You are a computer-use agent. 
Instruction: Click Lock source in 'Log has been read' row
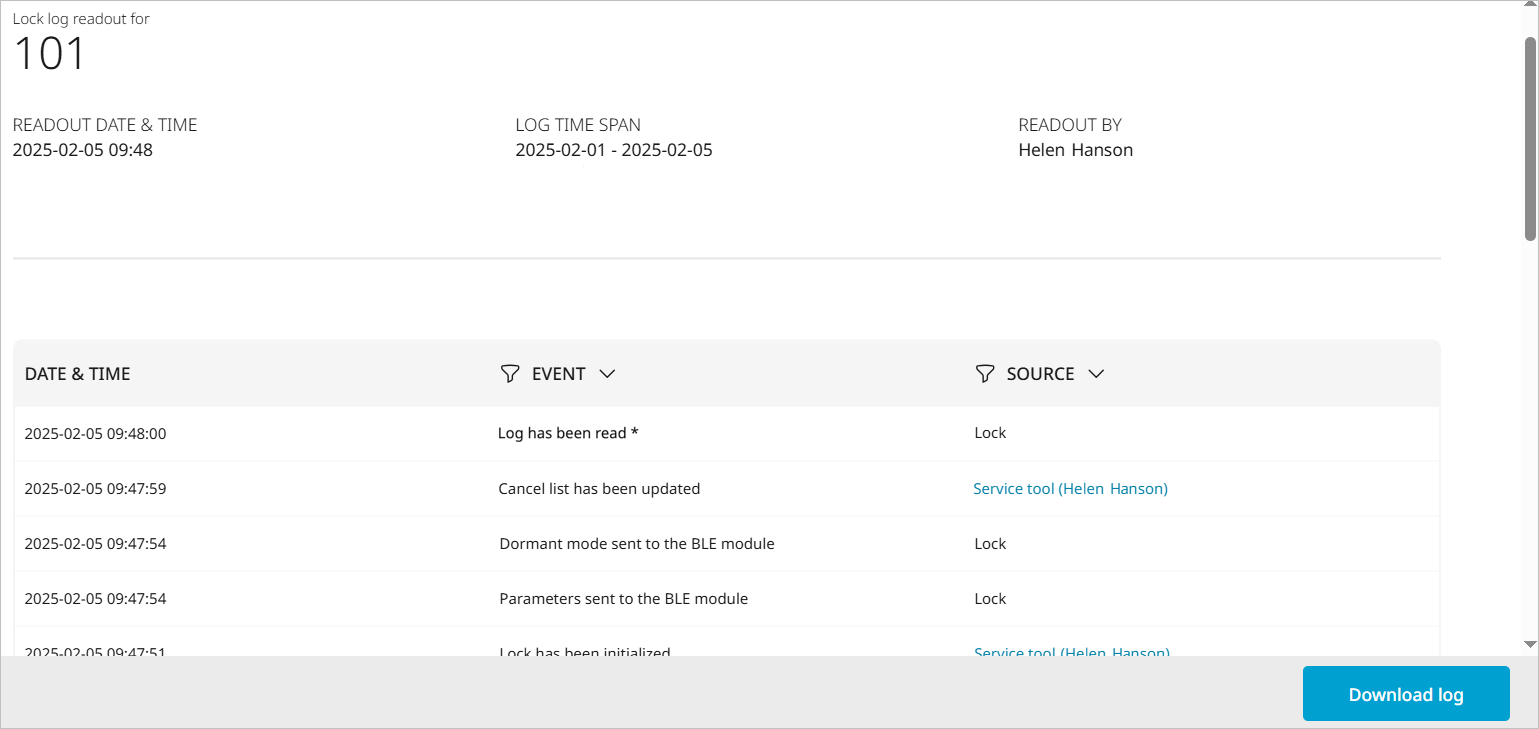click(x=990, y=433)
